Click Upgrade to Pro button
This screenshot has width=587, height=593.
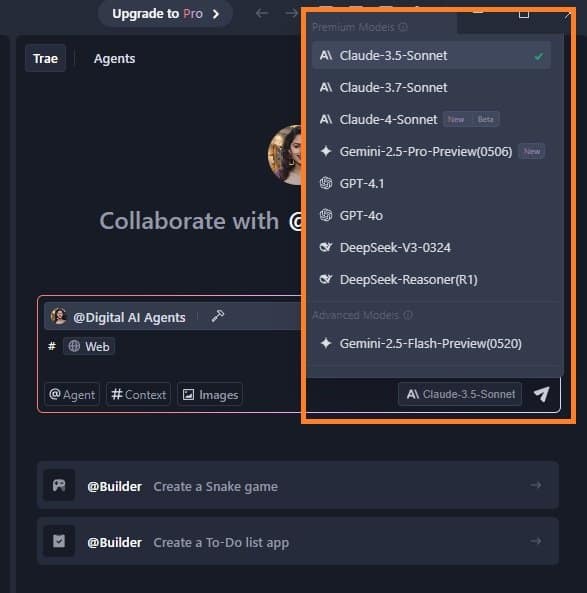point(165,14)
